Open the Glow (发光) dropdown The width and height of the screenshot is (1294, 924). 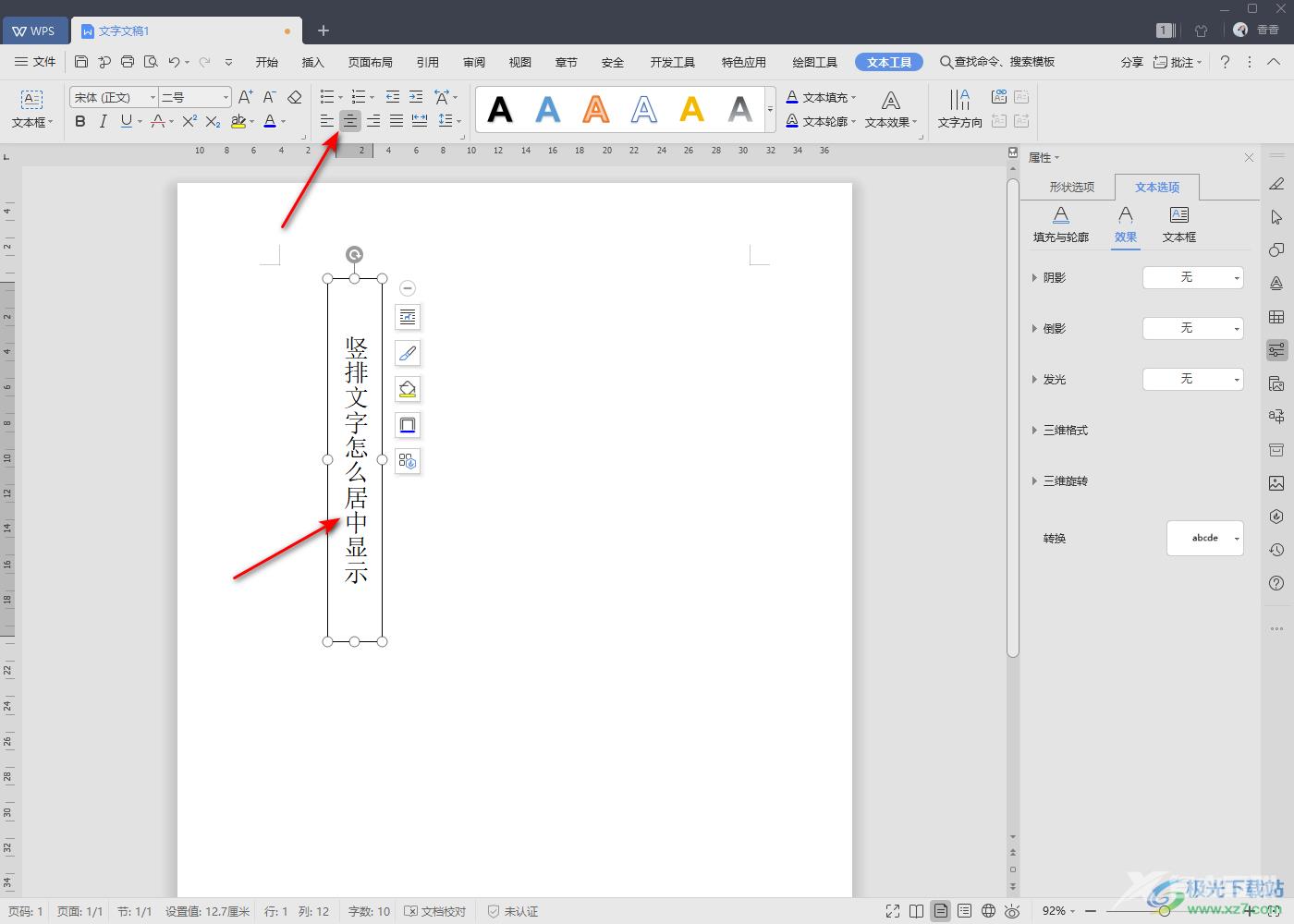(1193, 379)
